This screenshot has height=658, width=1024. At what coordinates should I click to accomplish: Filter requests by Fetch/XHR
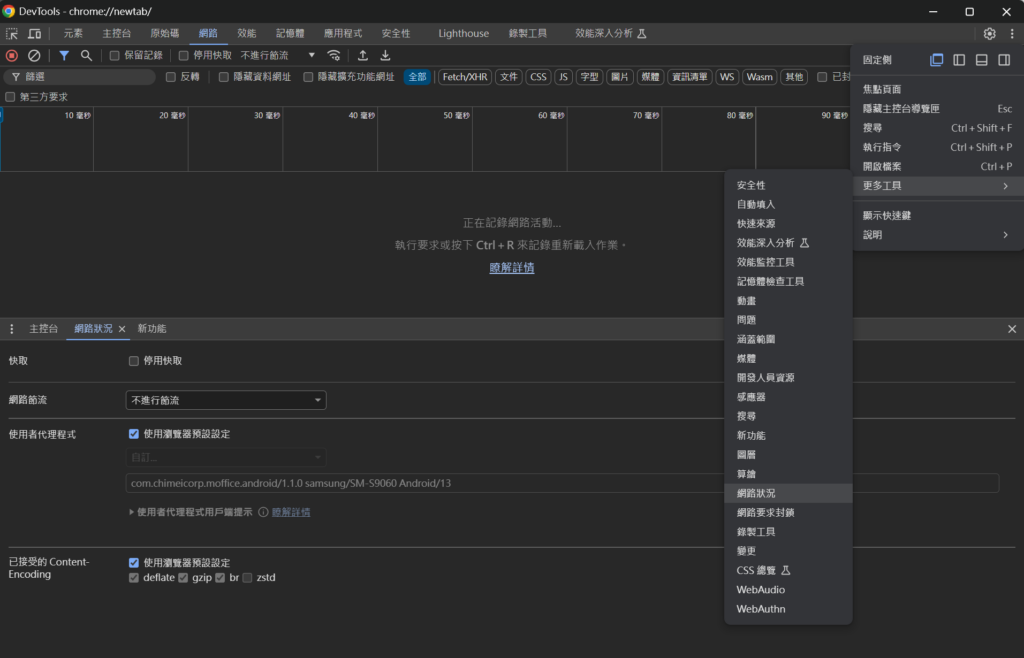[465, 77]
